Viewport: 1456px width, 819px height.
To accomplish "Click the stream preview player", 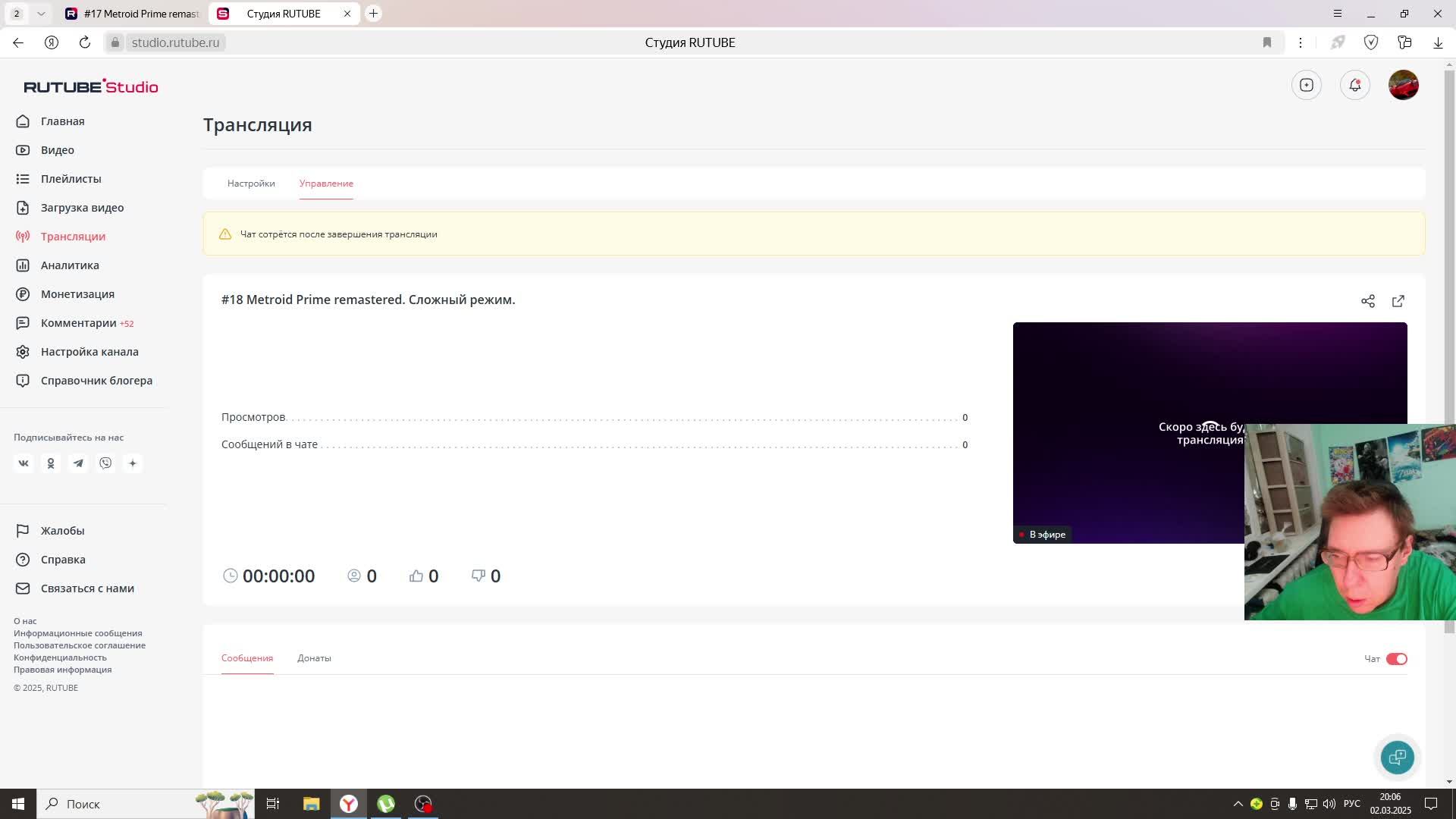I will [1128, 432].
